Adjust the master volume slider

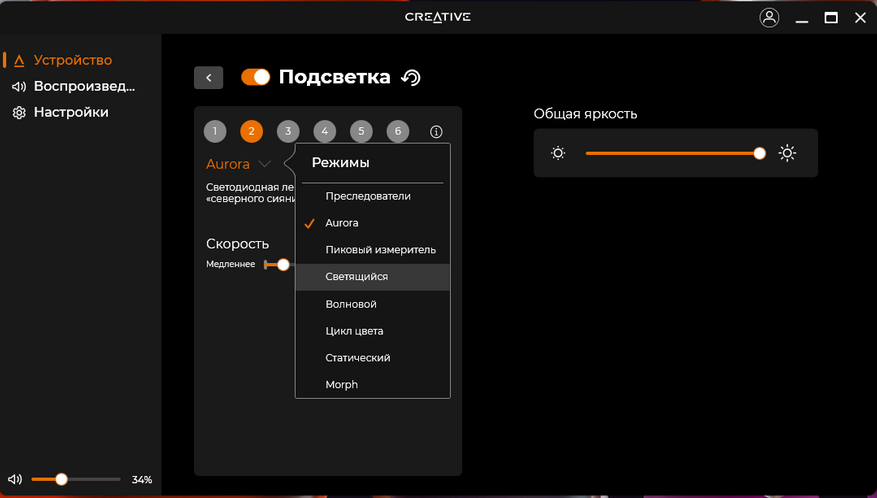point(76,479)
